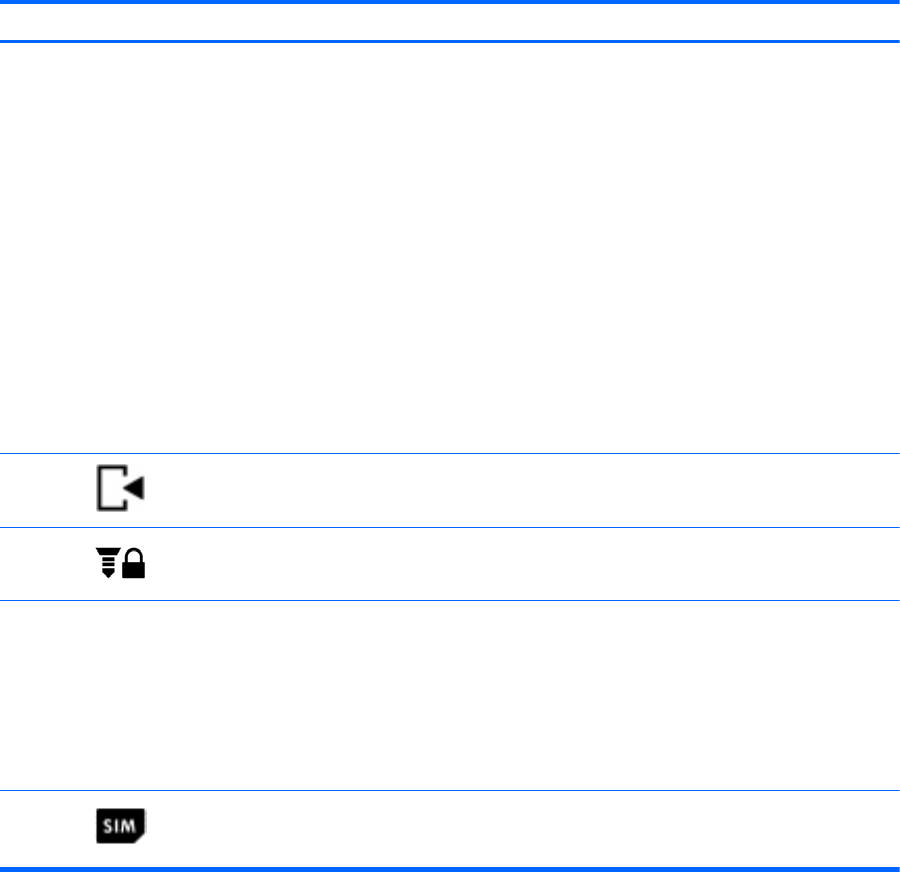The width and height of the screenshot is (900, 872).
Task: Click the striped down arrow beside padlock
Action: [x=106, y=564]
